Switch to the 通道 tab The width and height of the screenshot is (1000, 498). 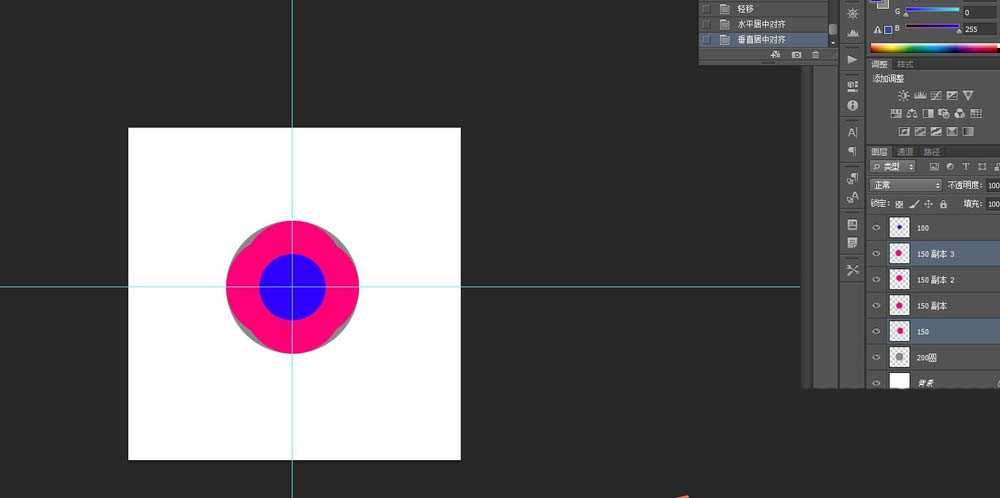(x=904, y=152)
